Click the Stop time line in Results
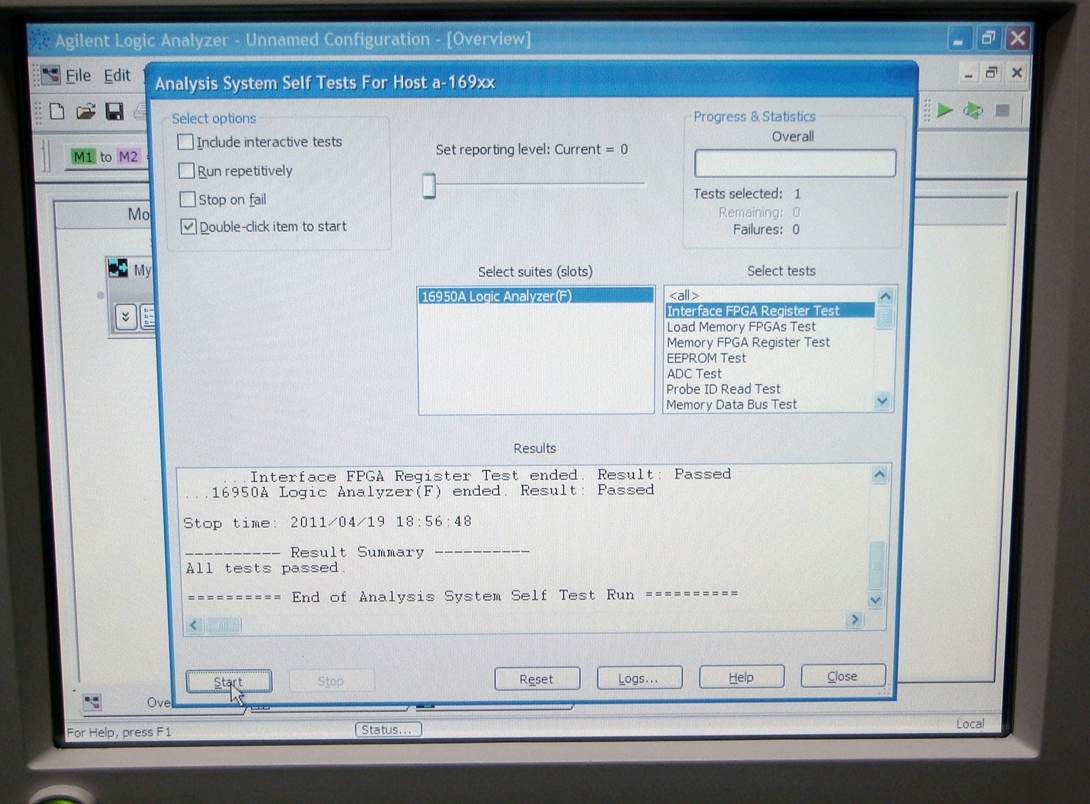Image resolution: width=1090 pixels, height=804 pixels. [x=327, y=522]
